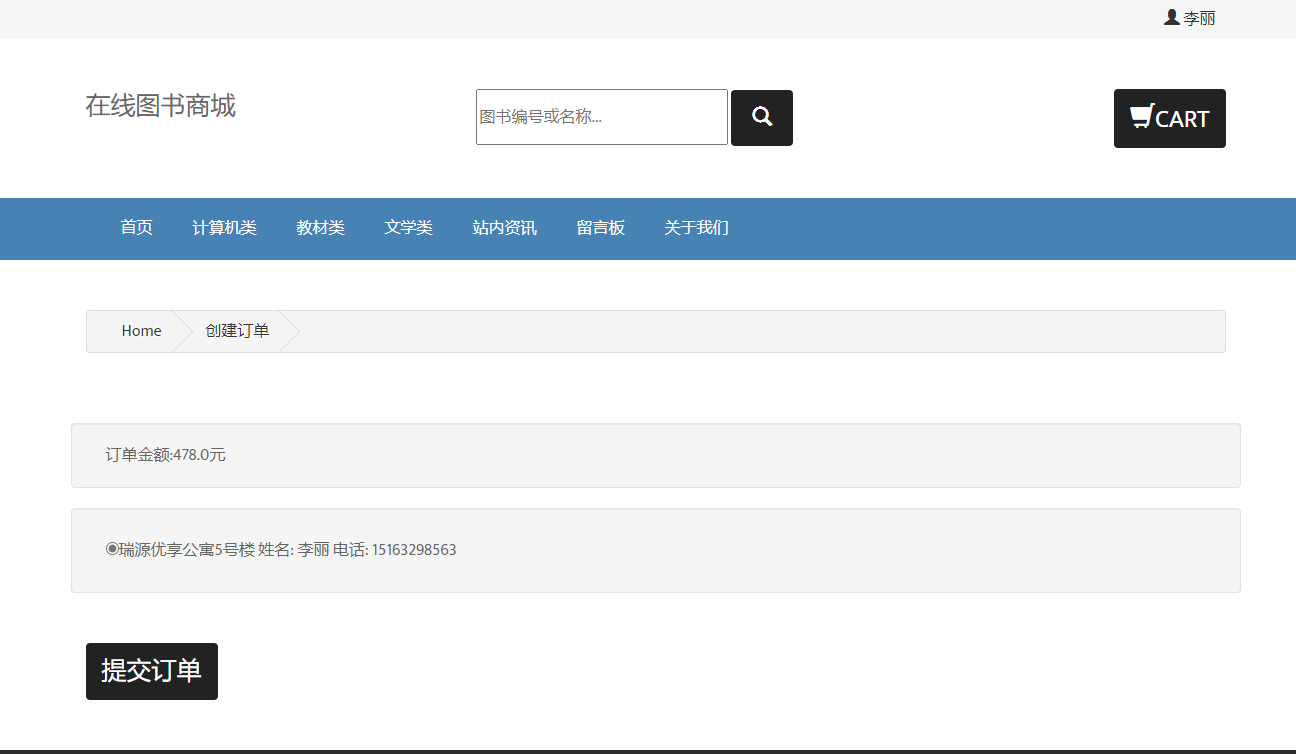This screenshot has width=1296, height=754.
Task: Click the magnifying glass search icon
Action: click(761, 117)
